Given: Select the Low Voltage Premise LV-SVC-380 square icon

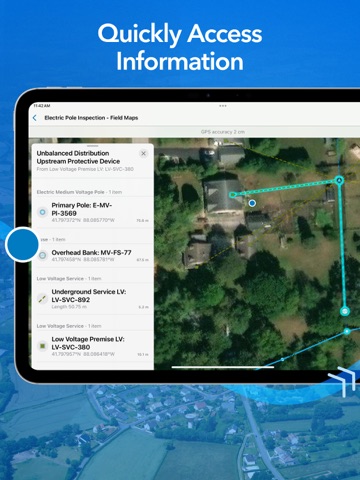Looking at the screenshot, I should tap(42, 346).
